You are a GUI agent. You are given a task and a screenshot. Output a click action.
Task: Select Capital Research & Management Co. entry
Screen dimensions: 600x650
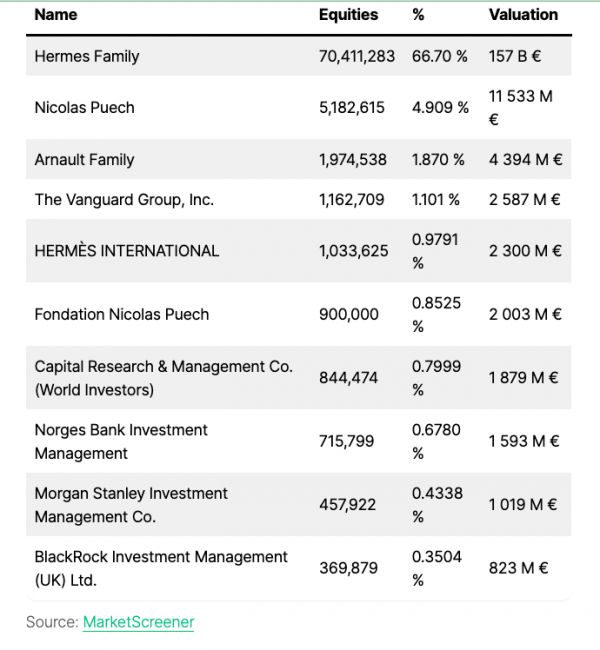tap(163, 378)
